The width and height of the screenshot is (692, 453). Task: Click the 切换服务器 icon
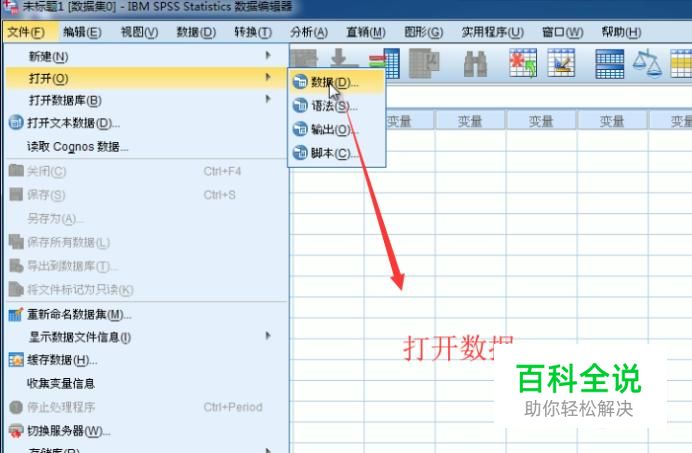16,430
